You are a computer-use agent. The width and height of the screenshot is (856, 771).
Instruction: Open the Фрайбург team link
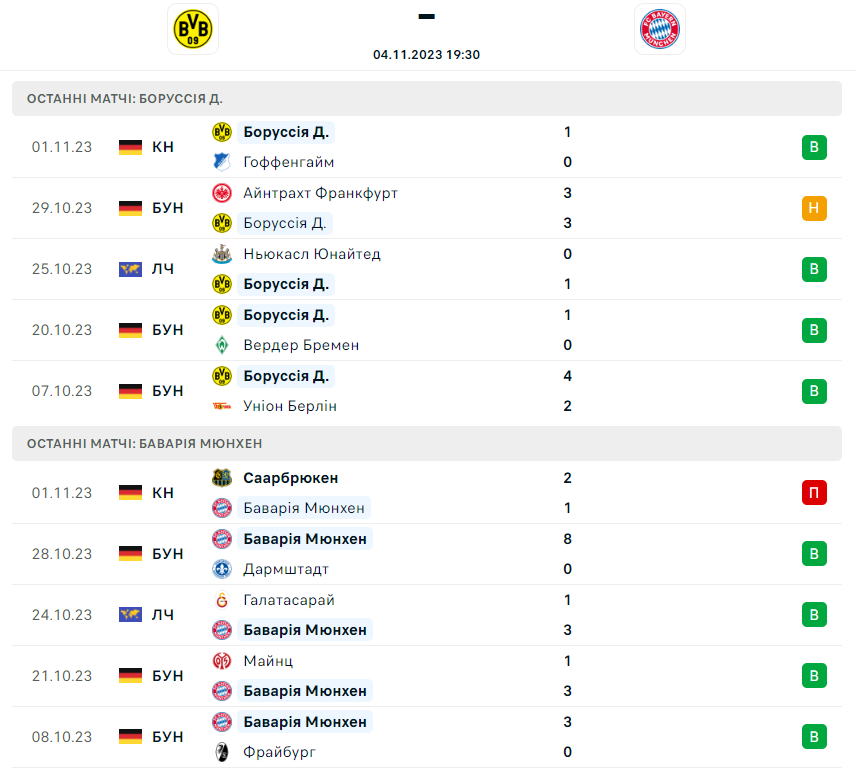pos(279,752)
